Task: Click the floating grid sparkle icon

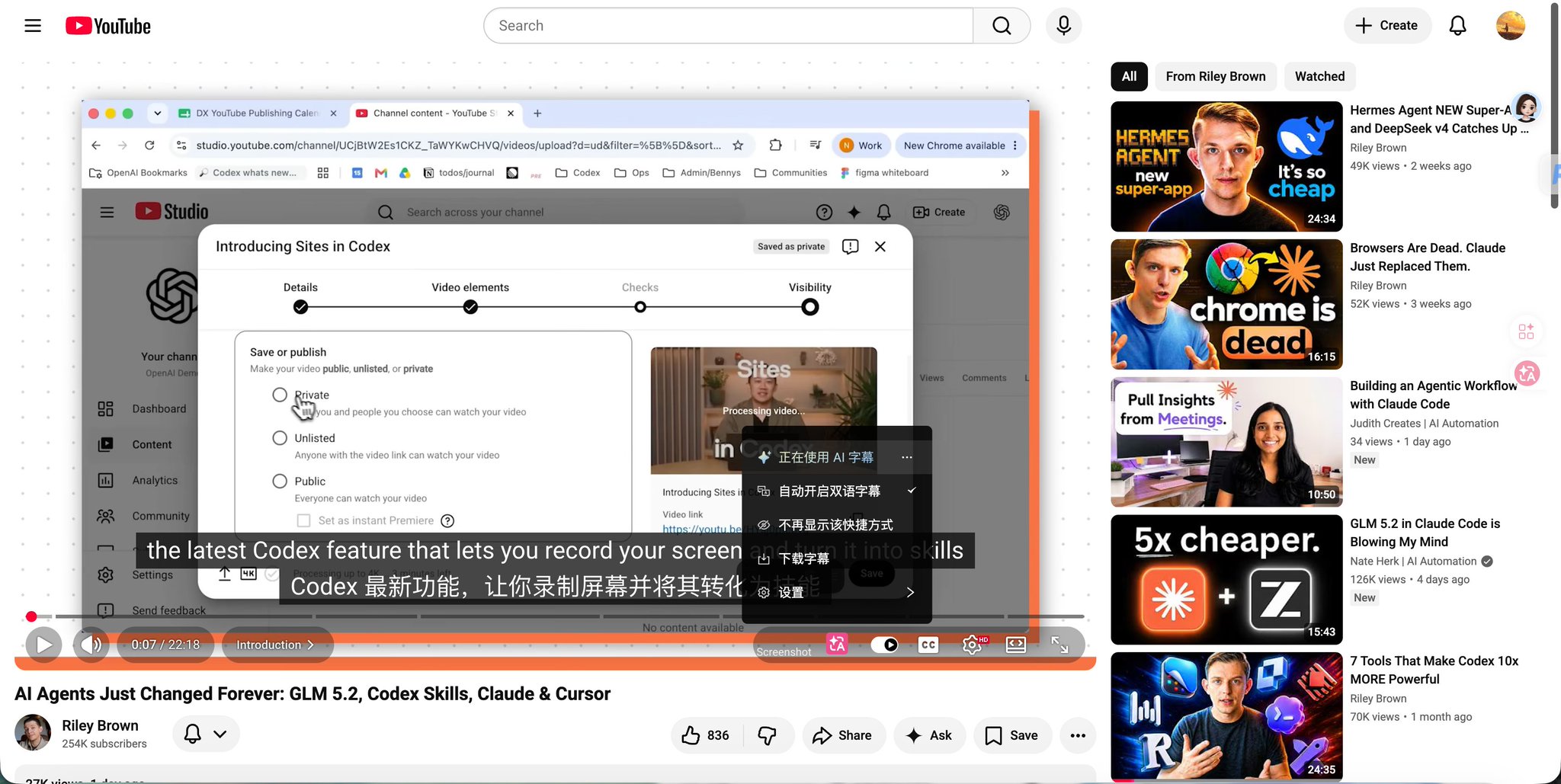Action: [x=1526, y=331]
